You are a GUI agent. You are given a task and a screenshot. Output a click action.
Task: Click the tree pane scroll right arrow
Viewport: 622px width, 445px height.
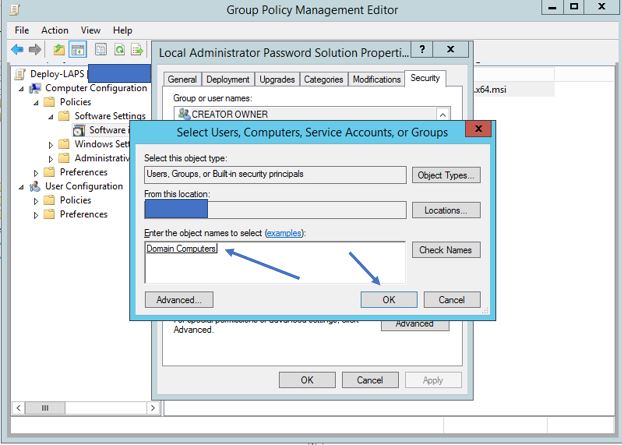pos(153,408)
